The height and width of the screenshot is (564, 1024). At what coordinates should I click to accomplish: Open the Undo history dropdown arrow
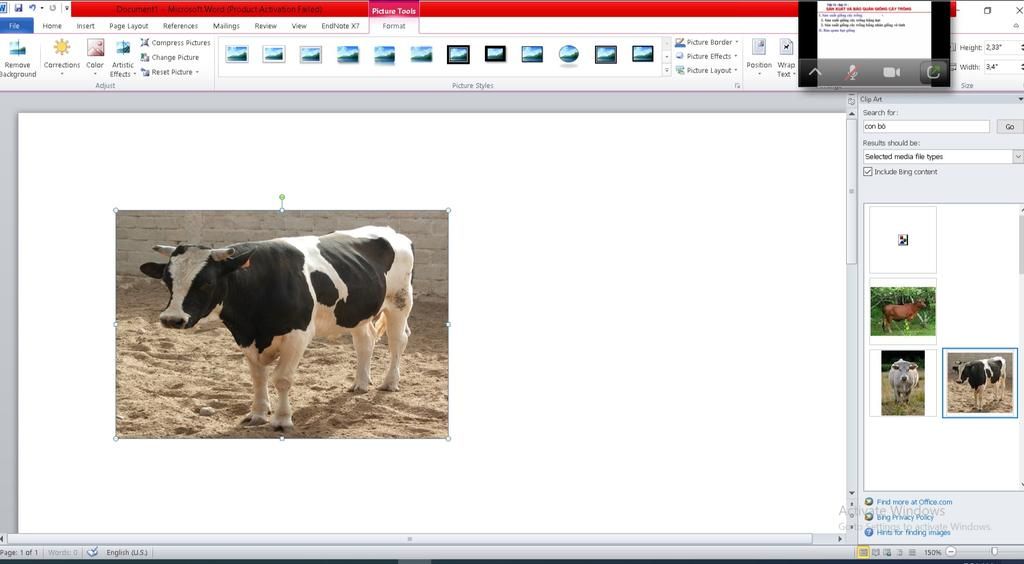[x=41, y=8]
